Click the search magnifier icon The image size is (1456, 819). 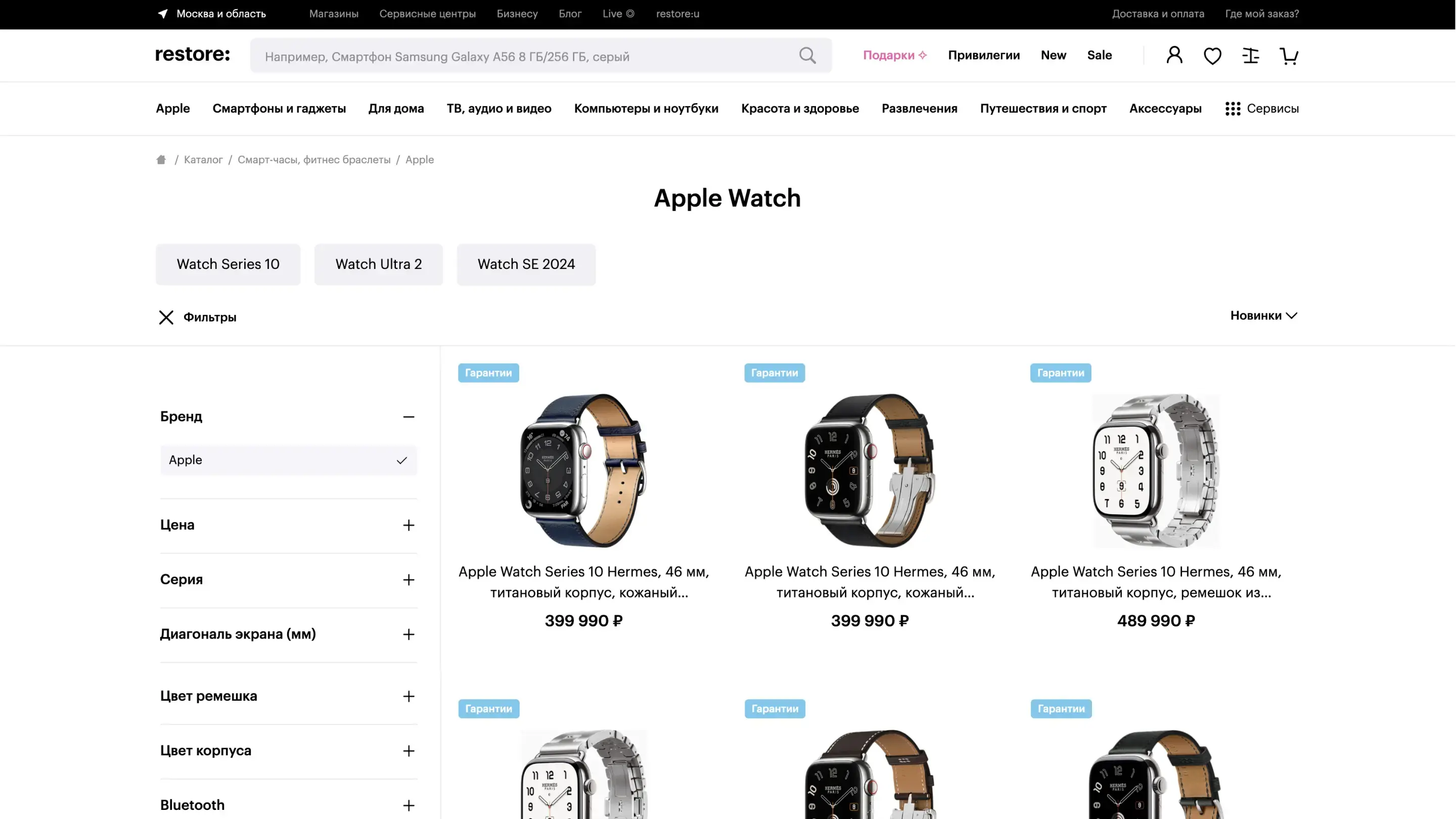click(807, 56)
